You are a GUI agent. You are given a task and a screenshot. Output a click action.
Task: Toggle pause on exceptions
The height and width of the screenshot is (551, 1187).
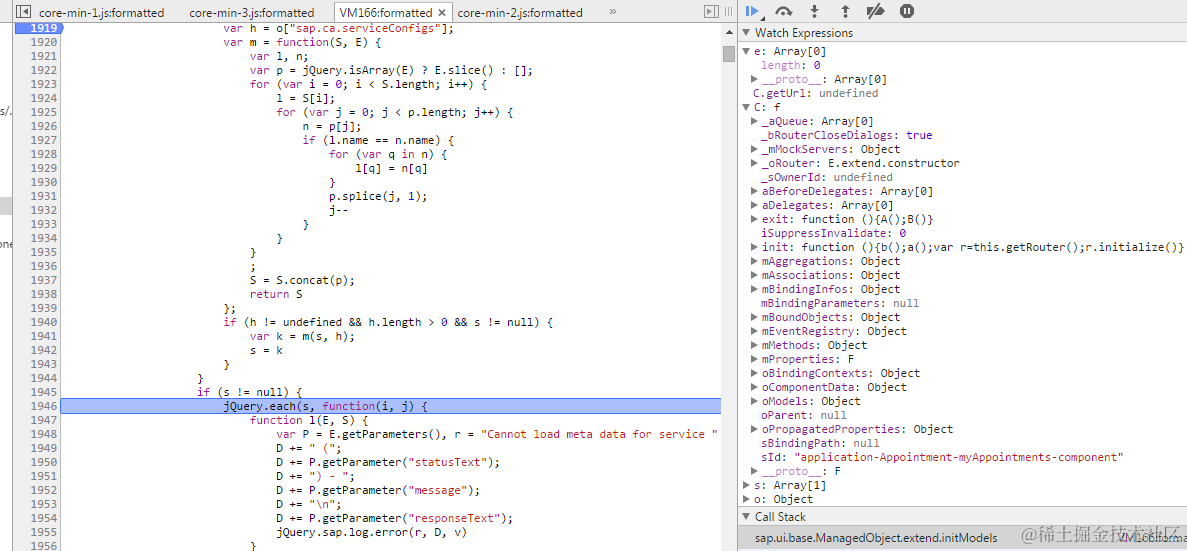click(x=906, y=11)
